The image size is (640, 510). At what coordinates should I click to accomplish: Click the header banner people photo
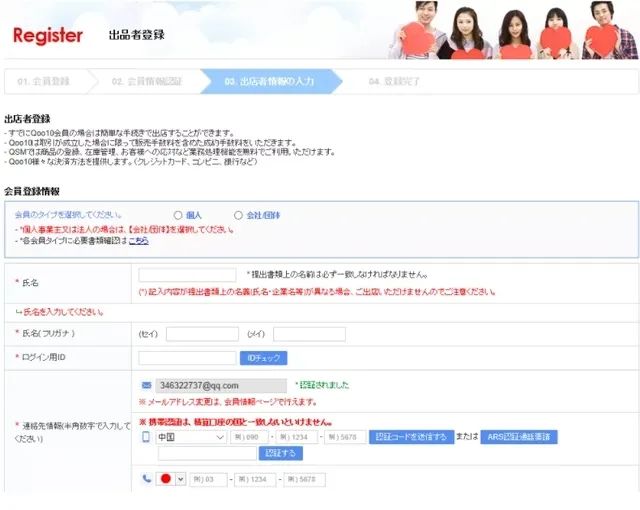point(513,30)
